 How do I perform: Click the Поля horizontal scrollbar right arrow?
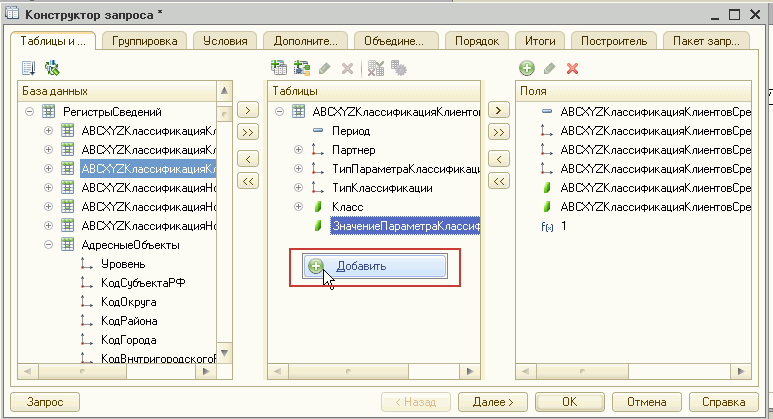coord(741,371)
